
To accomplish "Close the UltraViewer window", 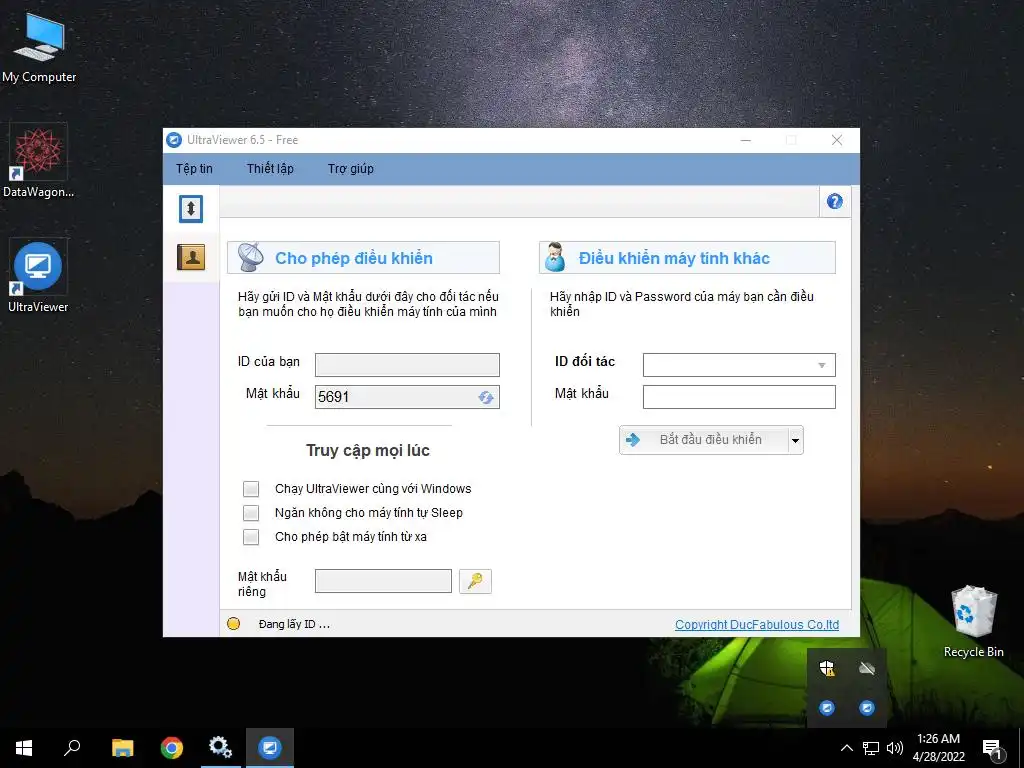I will tap(837, 140).
